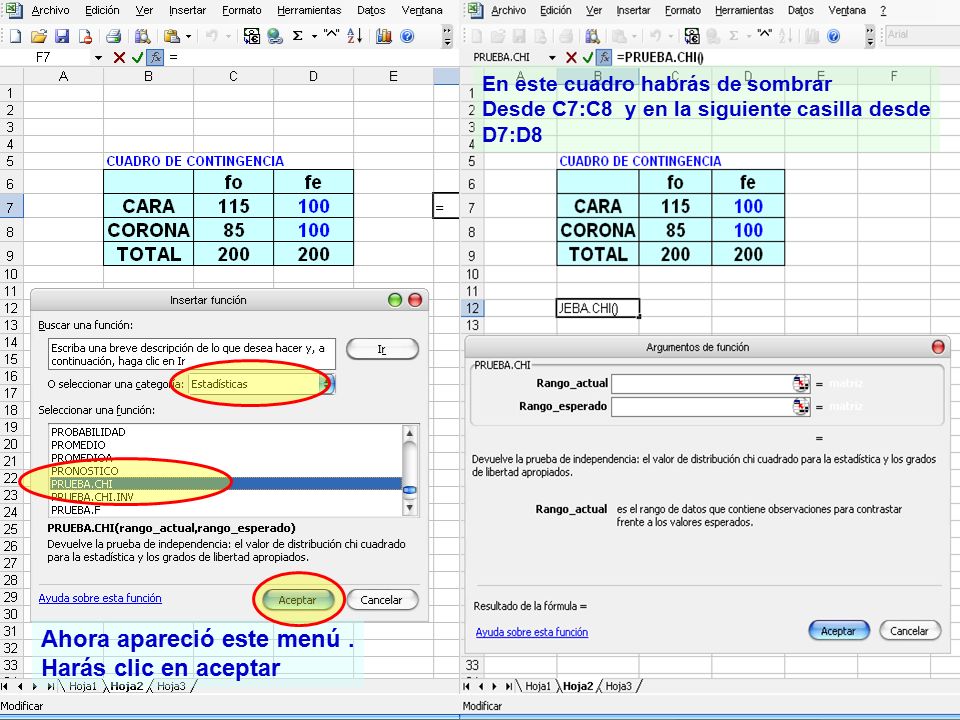Open the Arial font box in right window
960x720 pixels.
(923, 35)
